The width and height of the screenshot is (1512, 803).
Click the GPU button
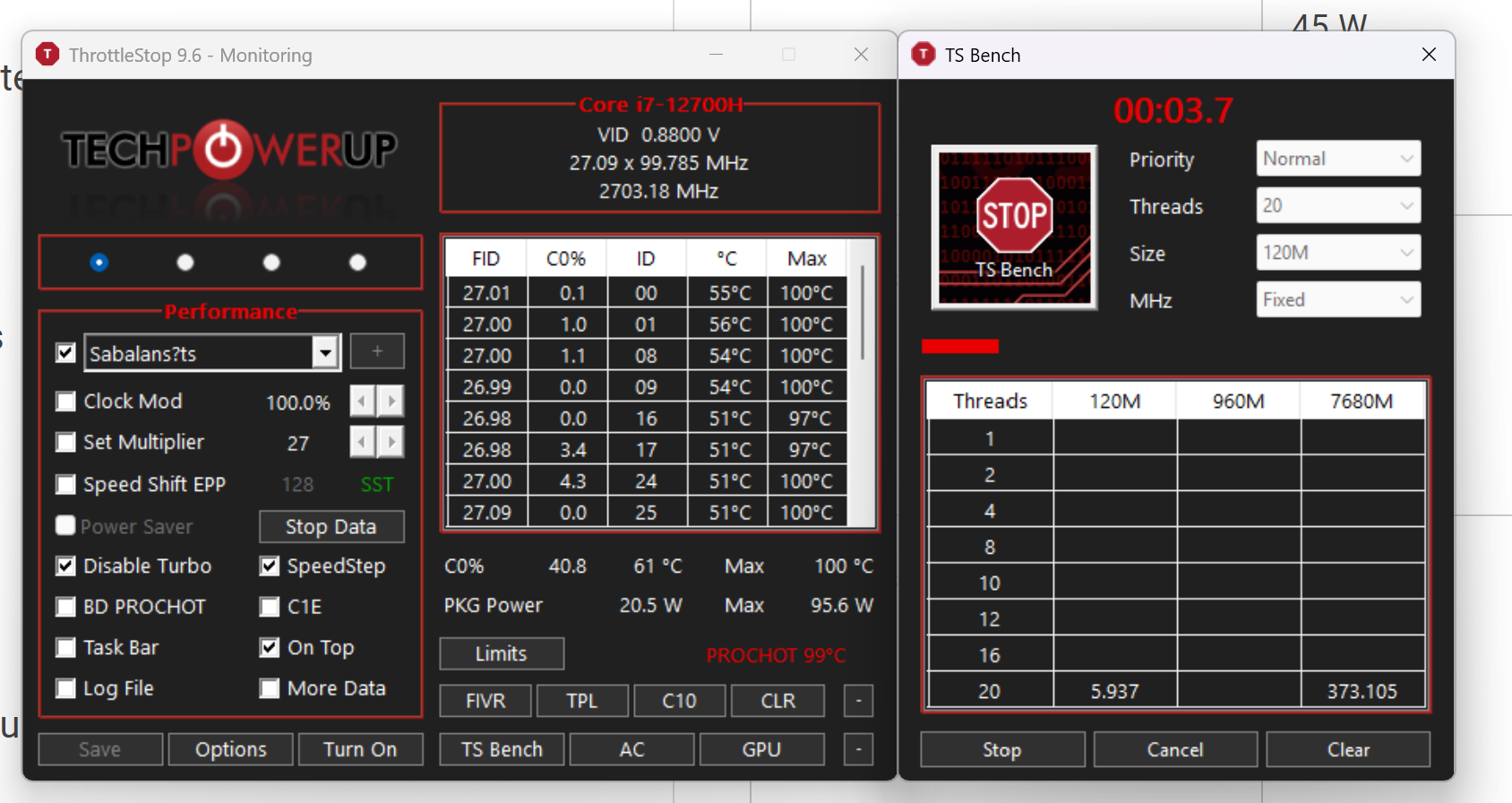tap(761, 749)
